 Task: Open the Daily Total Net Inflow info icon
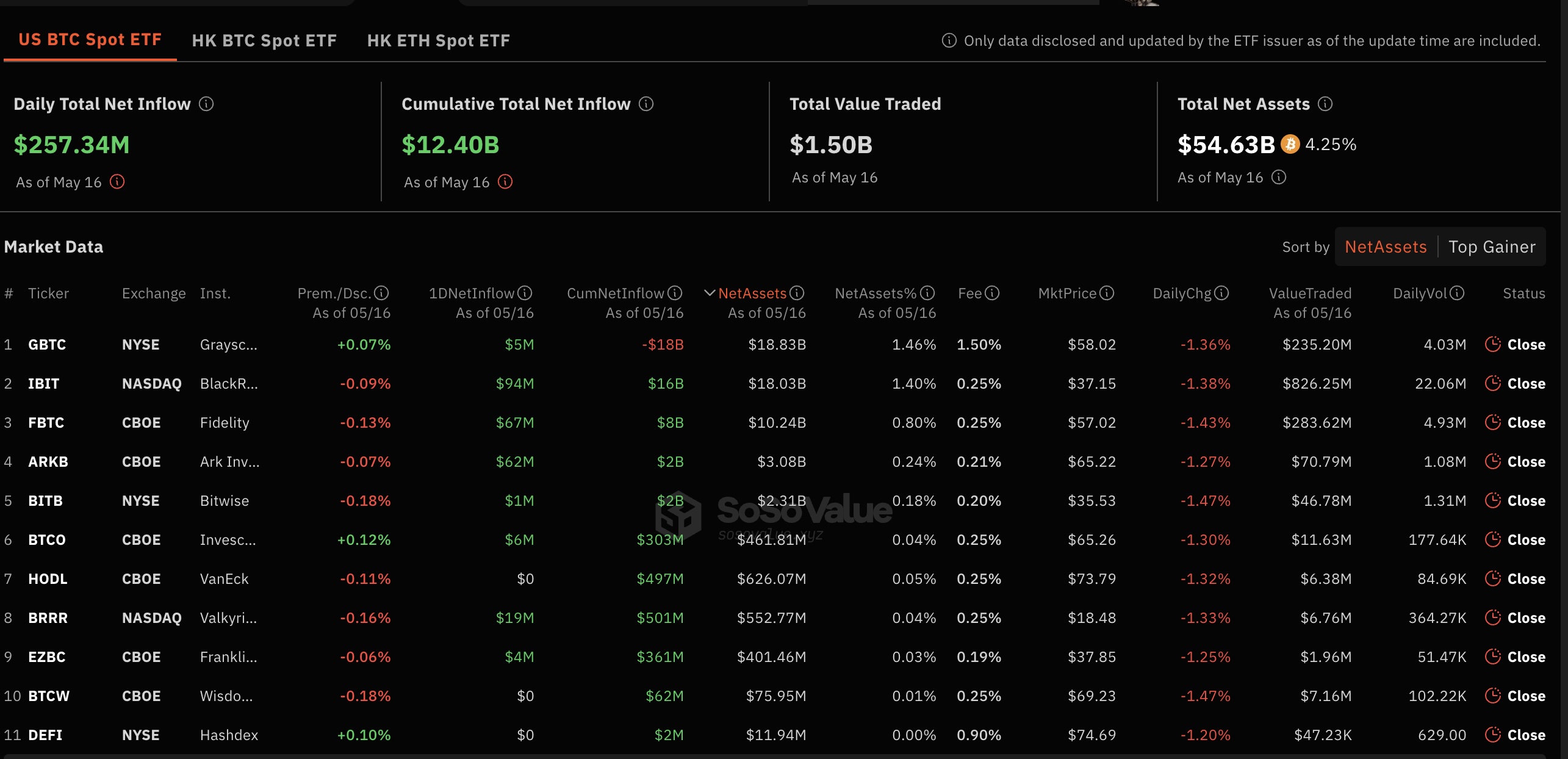click(x=206, y=104)
